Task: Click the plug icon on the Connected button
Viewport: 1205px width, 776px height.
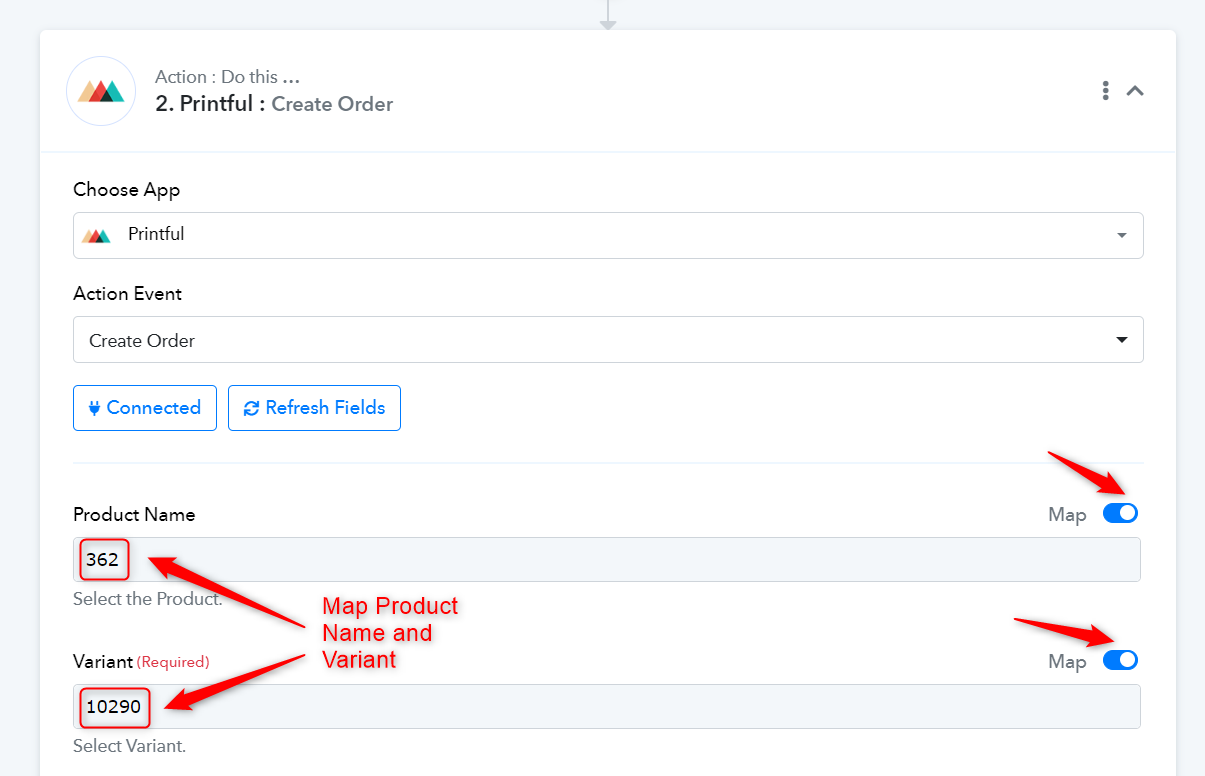Action: click(x=95, y=408)
